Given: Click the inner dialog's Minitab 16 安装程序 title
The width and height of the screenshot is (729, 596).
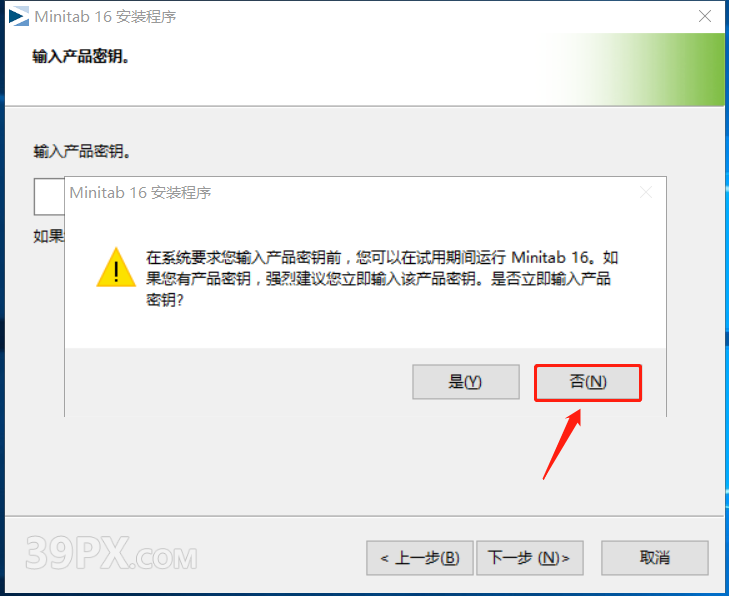Looking at the screenshot, I should click(x=140, y=192).
